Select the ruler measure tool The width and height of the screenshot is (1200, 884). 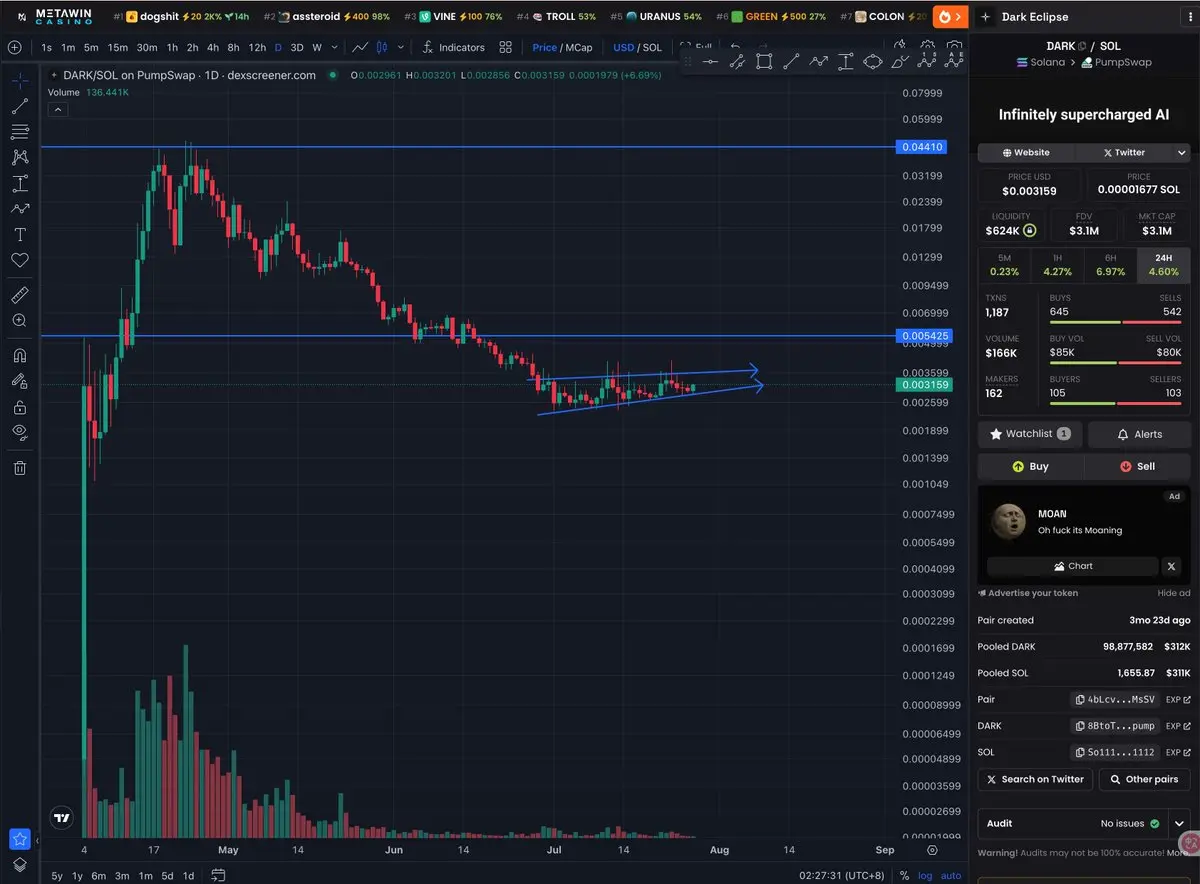point(19,295)
